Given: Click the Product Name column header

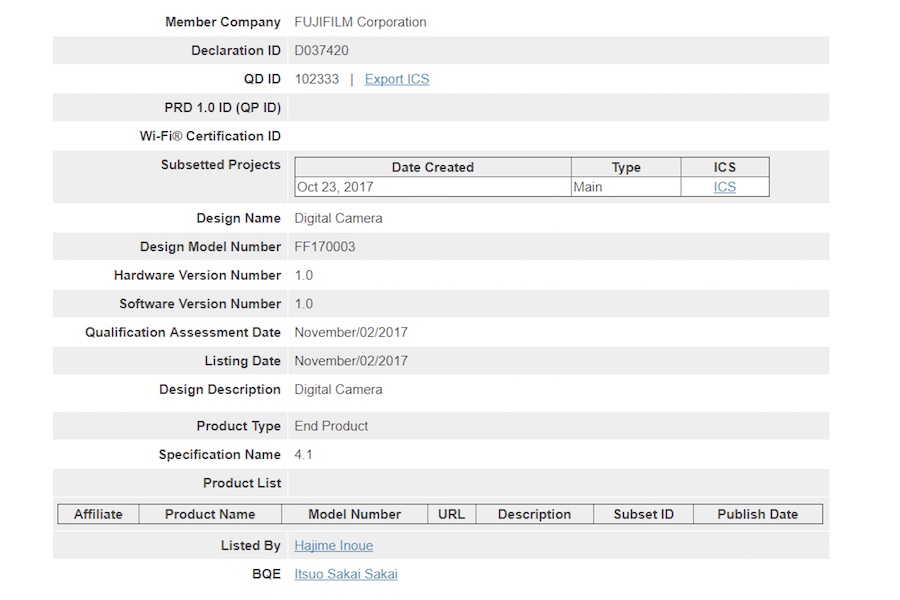Looking at the screenshot, I should (210, 514).
